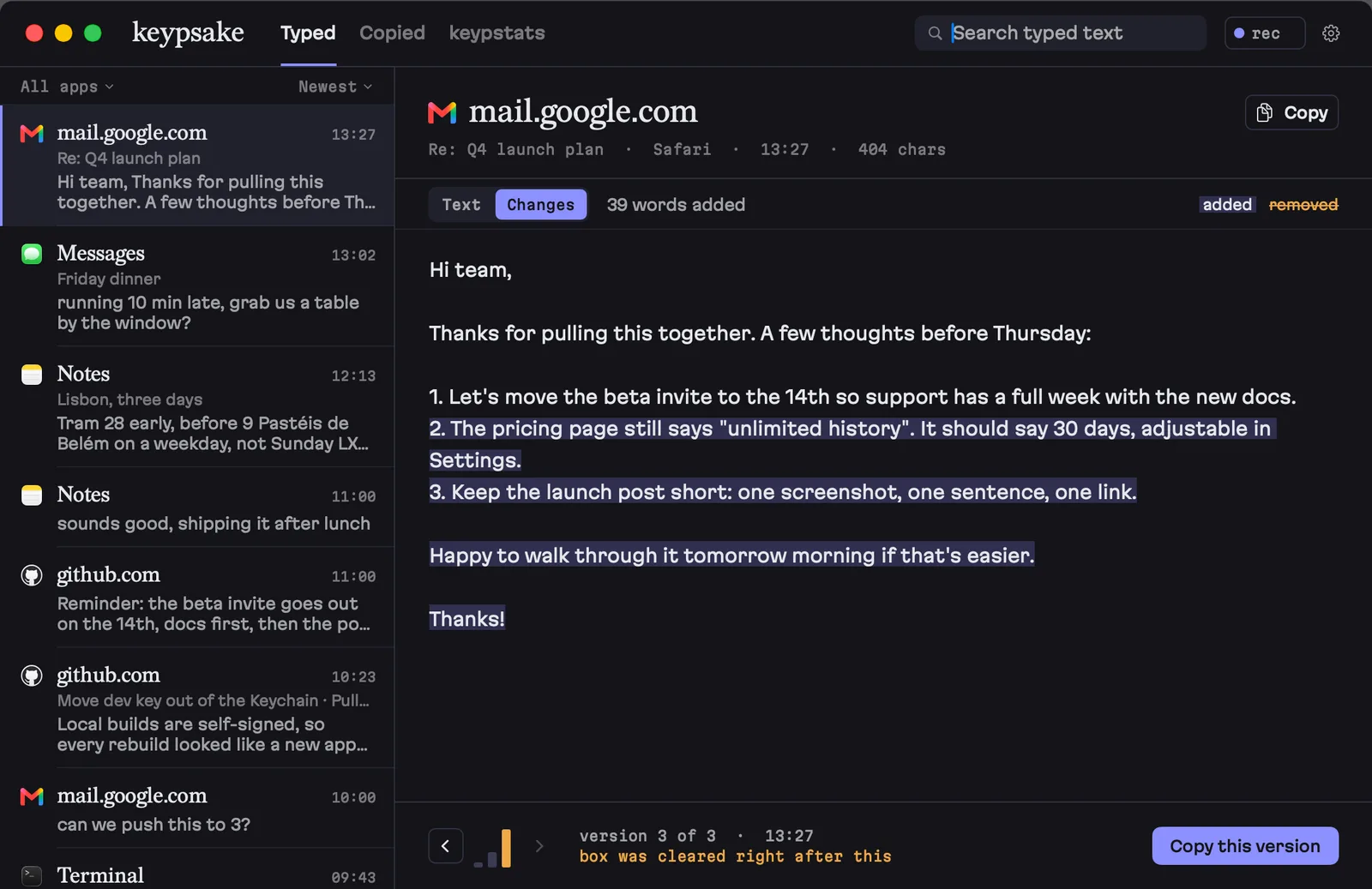Click Copy this version button

click(x=1245, y=846)
